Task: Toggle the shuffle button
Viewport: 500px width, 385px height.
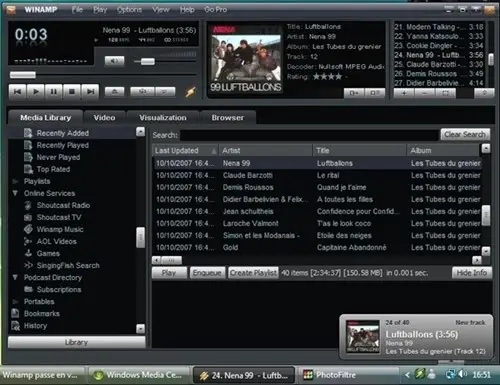Action: point(142,91)
